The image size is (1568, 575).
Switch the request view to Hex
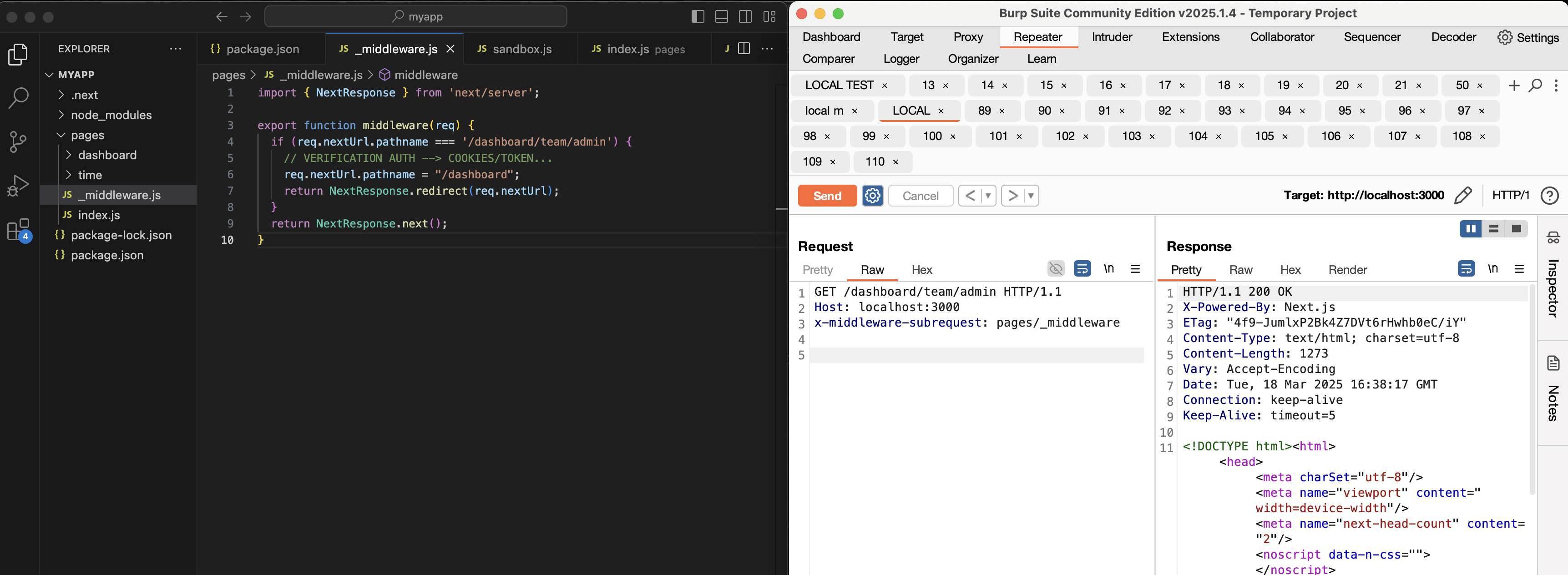click(921, 270)
